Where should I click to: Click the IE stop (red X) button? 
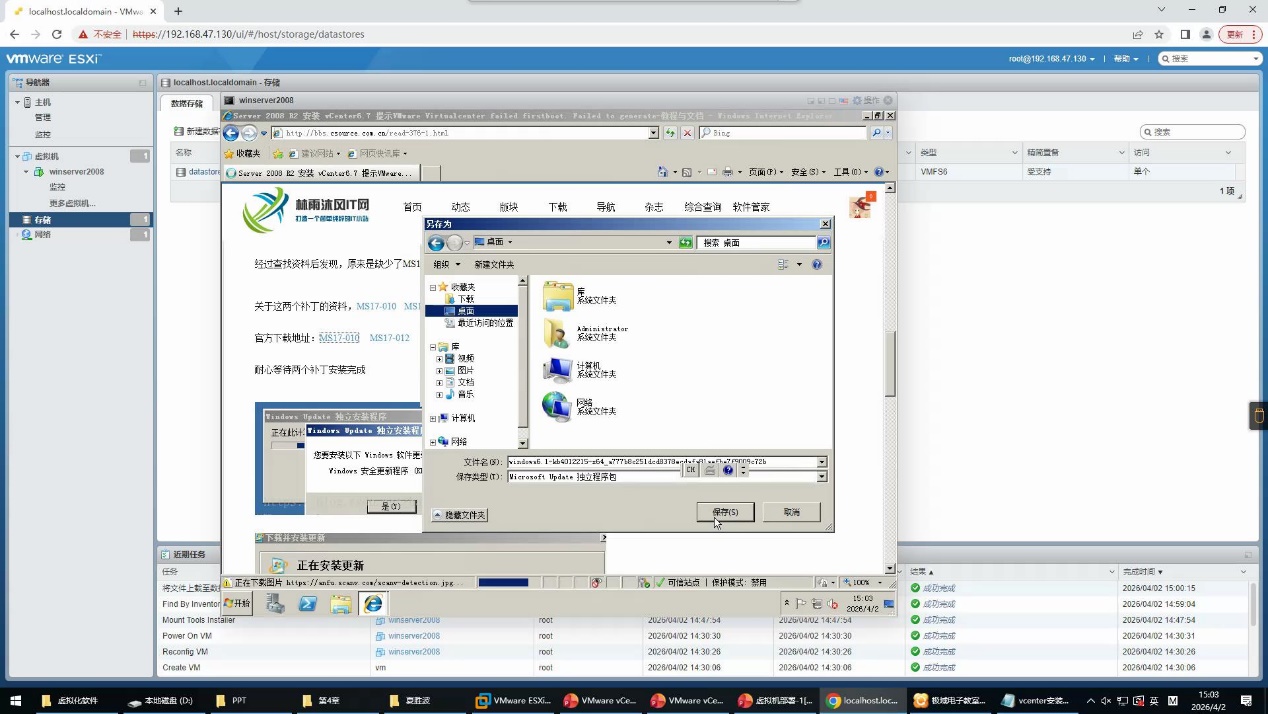coord(687,133)
